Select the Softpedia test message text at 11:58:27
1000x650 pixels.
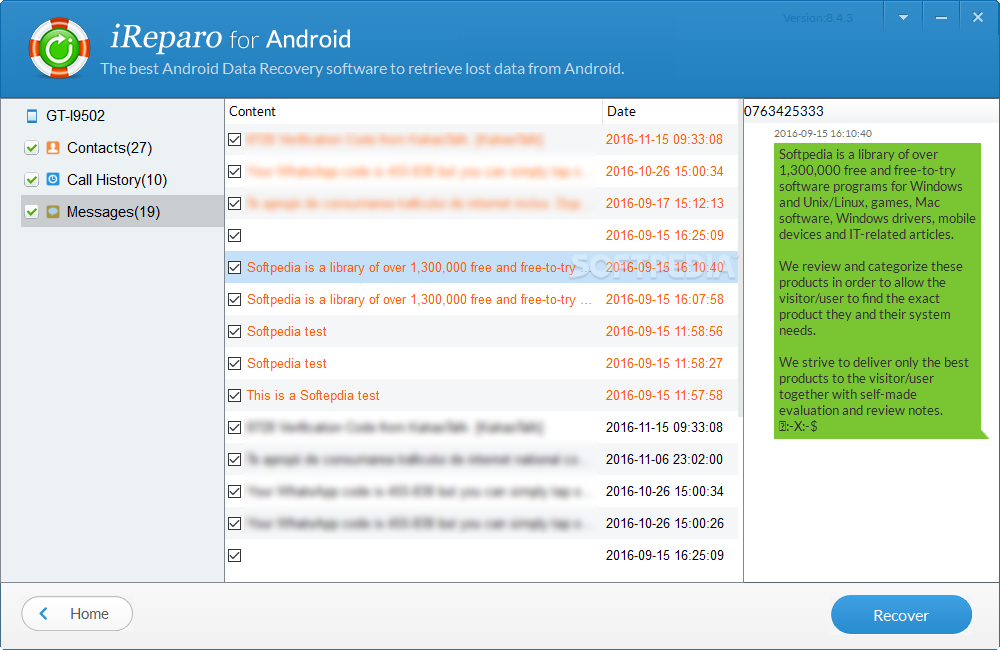point(286,364)
